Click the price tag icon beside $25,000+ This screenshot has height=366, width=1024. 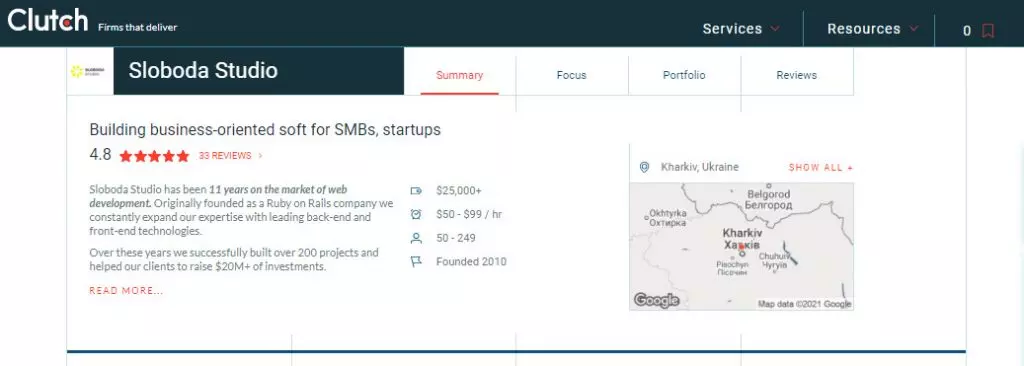[x=416, y=191]
